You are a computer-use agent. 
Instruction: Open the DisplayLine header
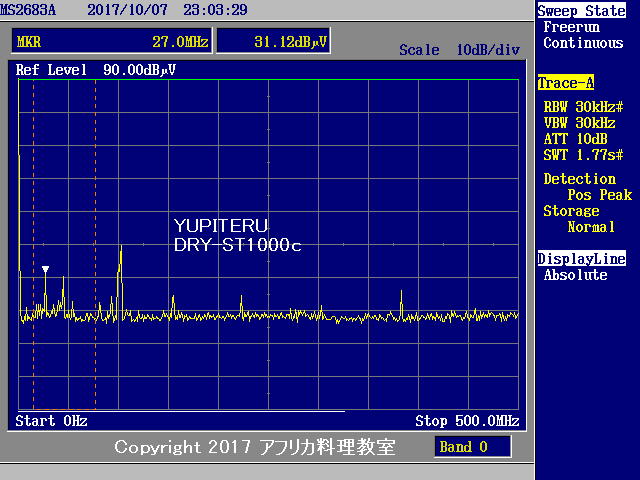click(x=582, y=259)
